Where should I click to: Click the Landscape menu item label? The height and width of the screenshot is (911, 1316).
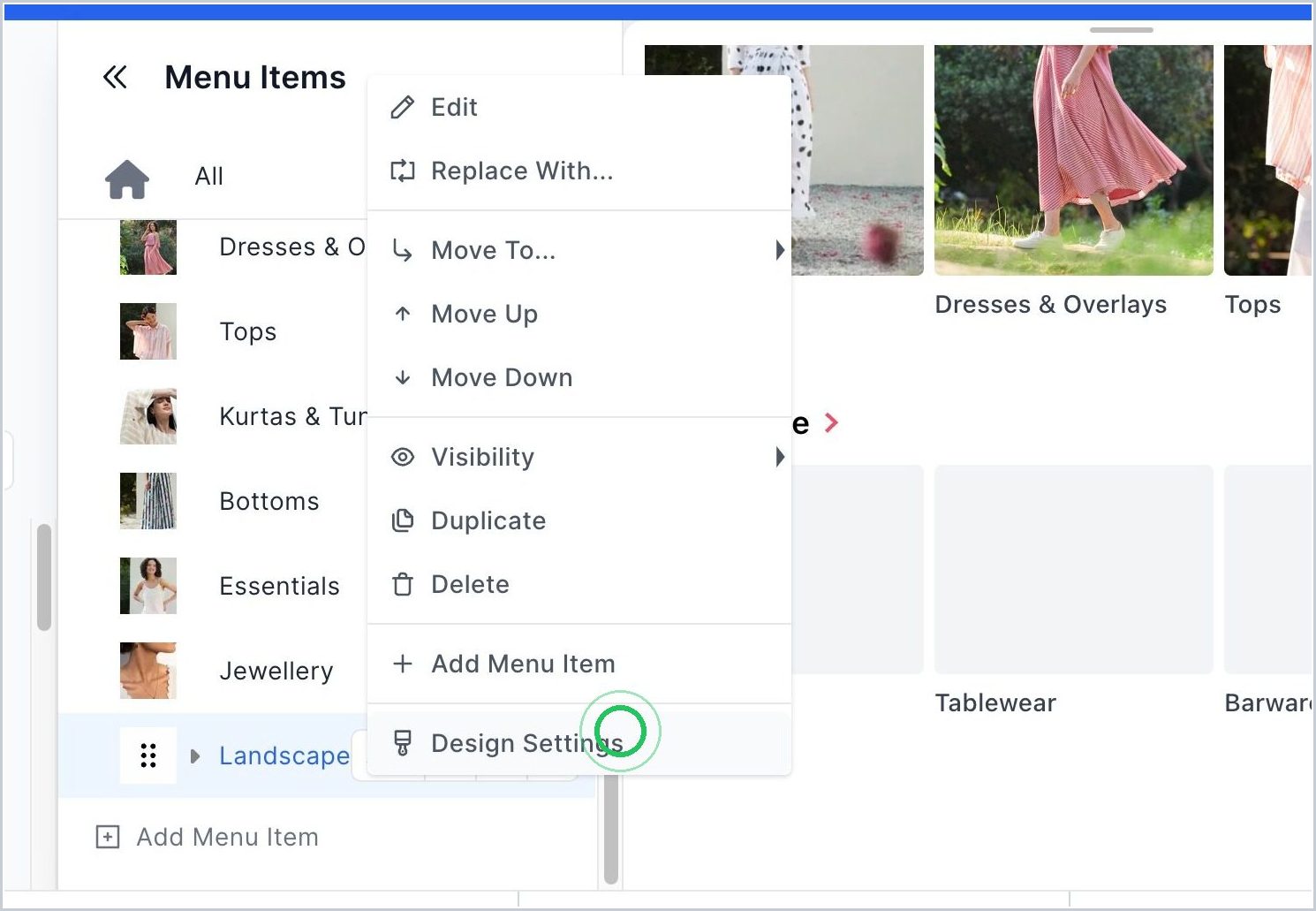(x=284, y=755)
